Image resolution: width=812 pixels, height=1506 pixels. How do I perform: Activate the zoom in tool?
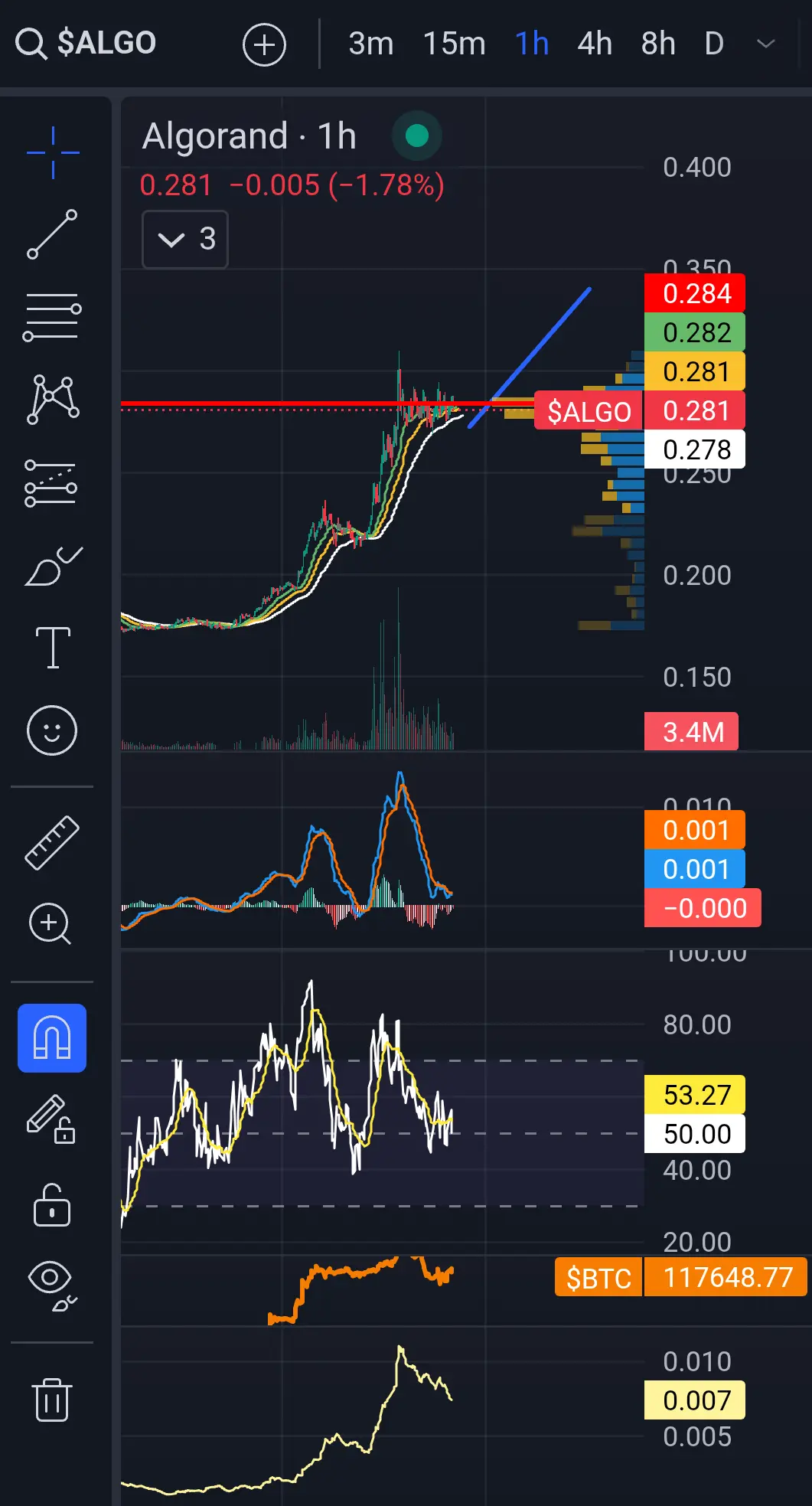pos(51,924)
